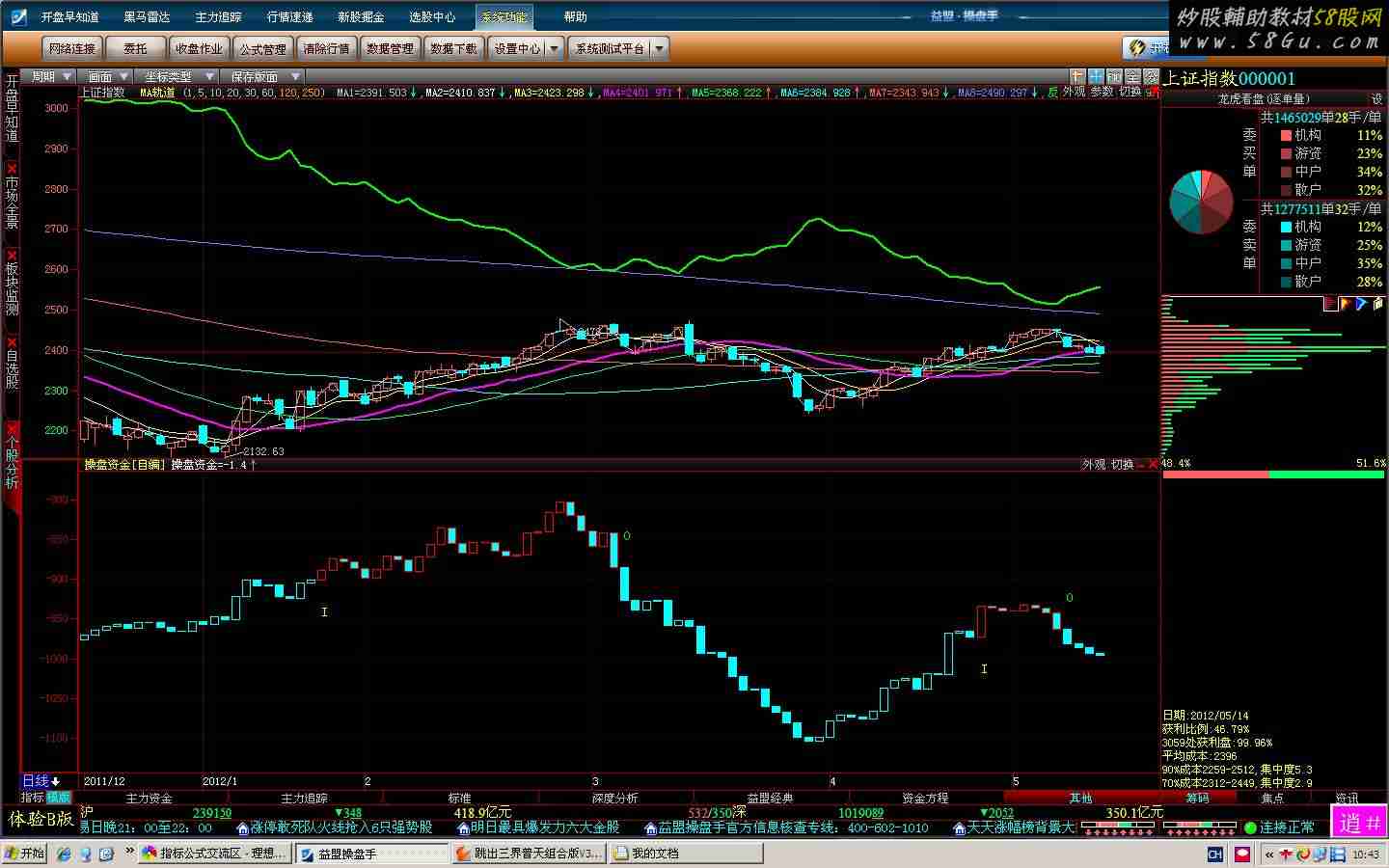Select the 主力资金 indicator tab
The height and width of the screenshot is (868, 1389).
point(150,799)
